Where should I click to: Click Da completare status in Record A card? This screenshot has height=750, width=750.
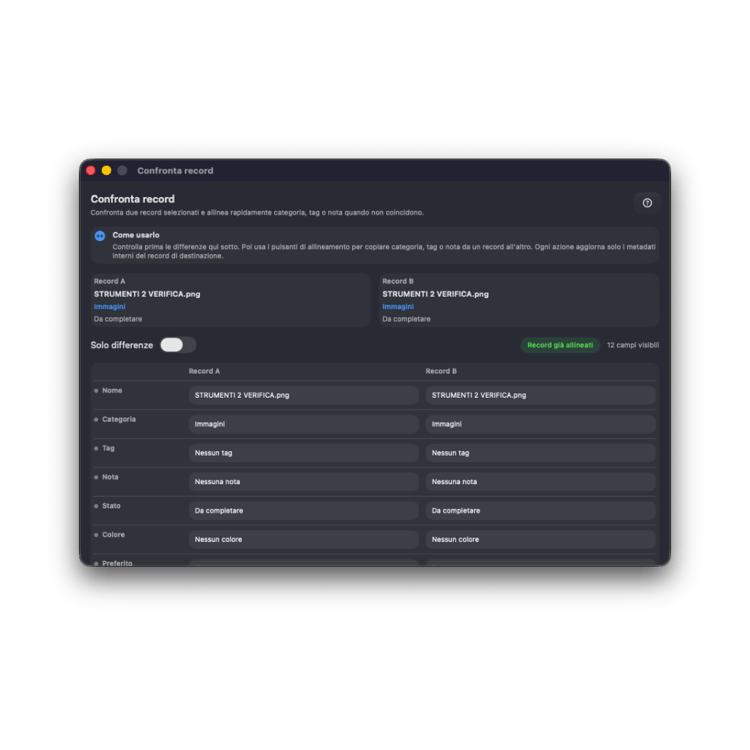point(118,319)
